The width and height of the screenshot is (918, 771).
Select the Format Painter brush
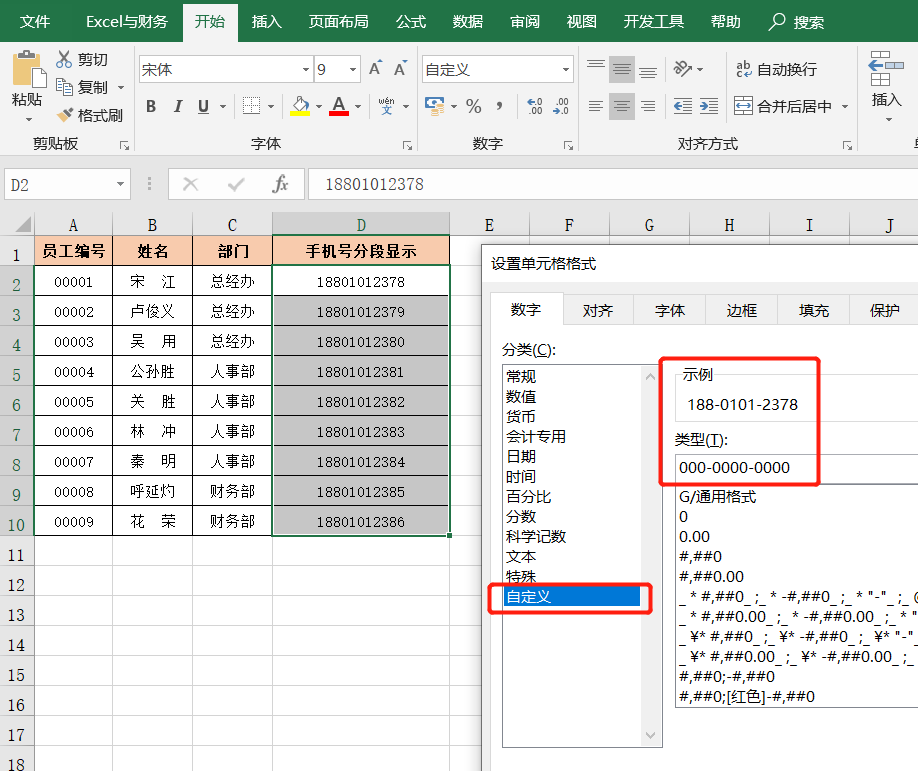coord(64,115)
